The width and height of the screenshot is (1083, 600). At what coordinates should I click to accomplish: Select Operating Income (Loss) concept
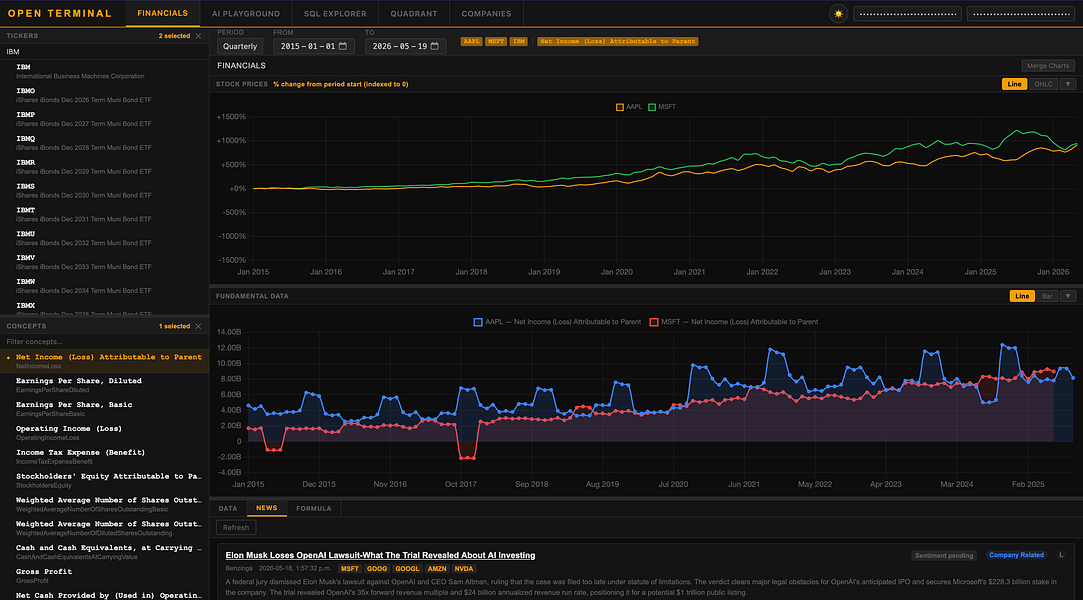[104, 433]
